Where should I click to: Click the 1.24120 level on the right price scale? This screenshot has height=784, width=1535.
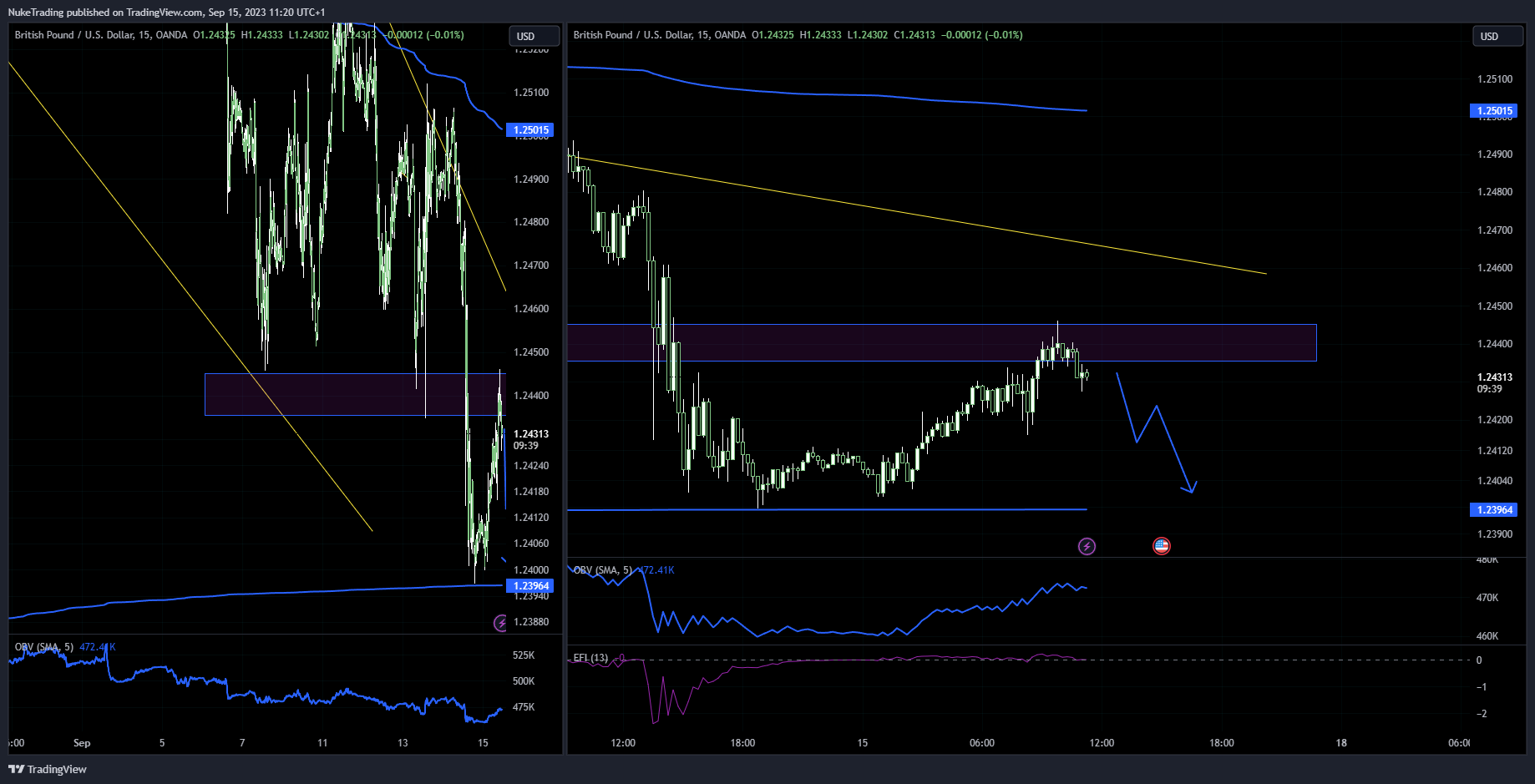(x=1495, y=451)
